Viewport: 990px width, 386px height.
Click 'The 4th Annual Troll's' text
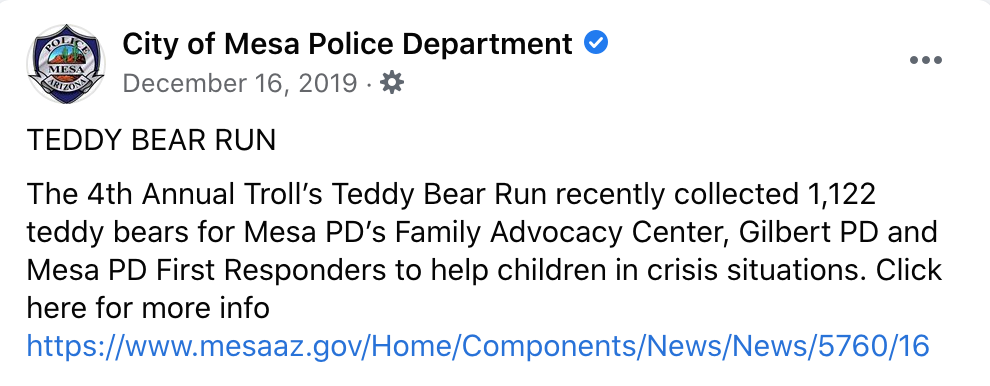click(x=174, y=195)
